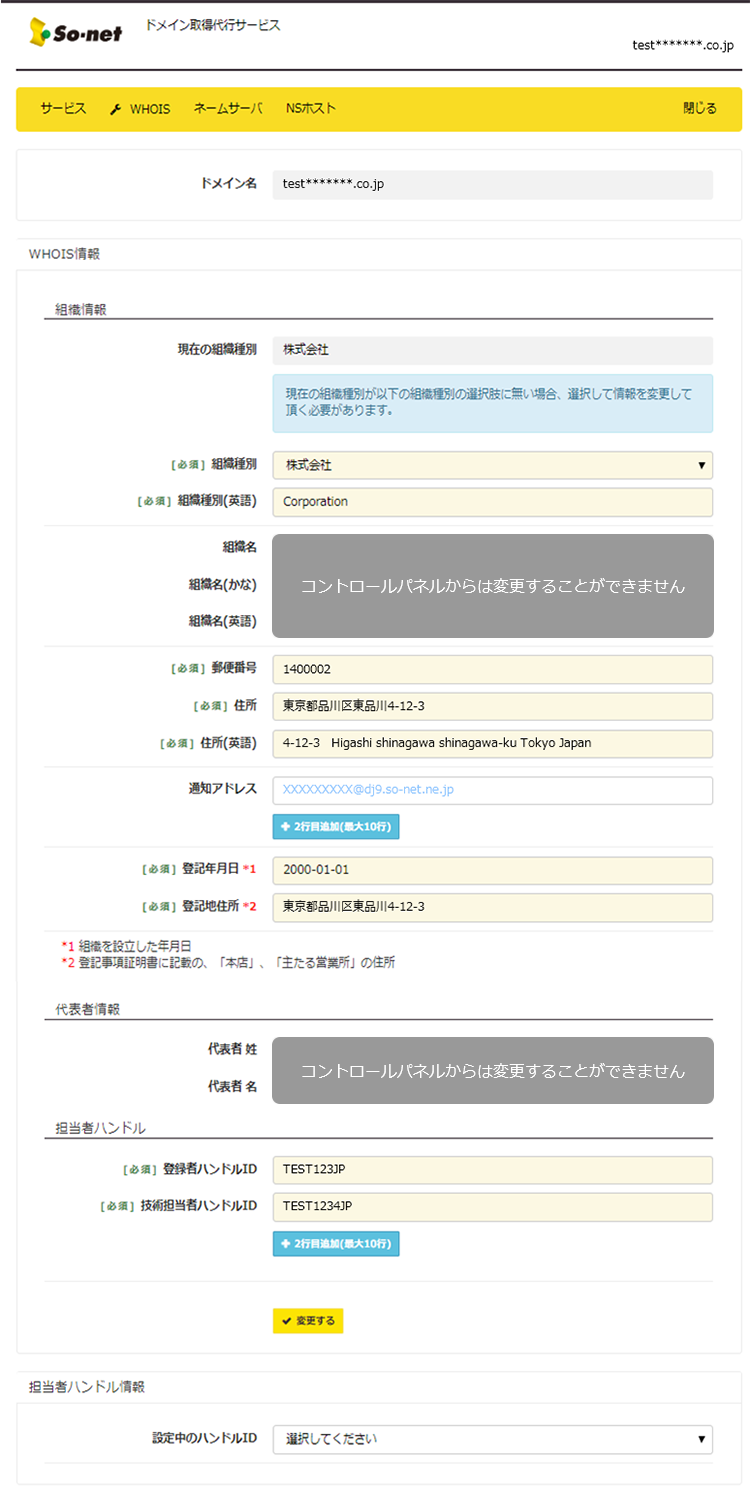Focus the 登記地住所 input field

[492, 907]
